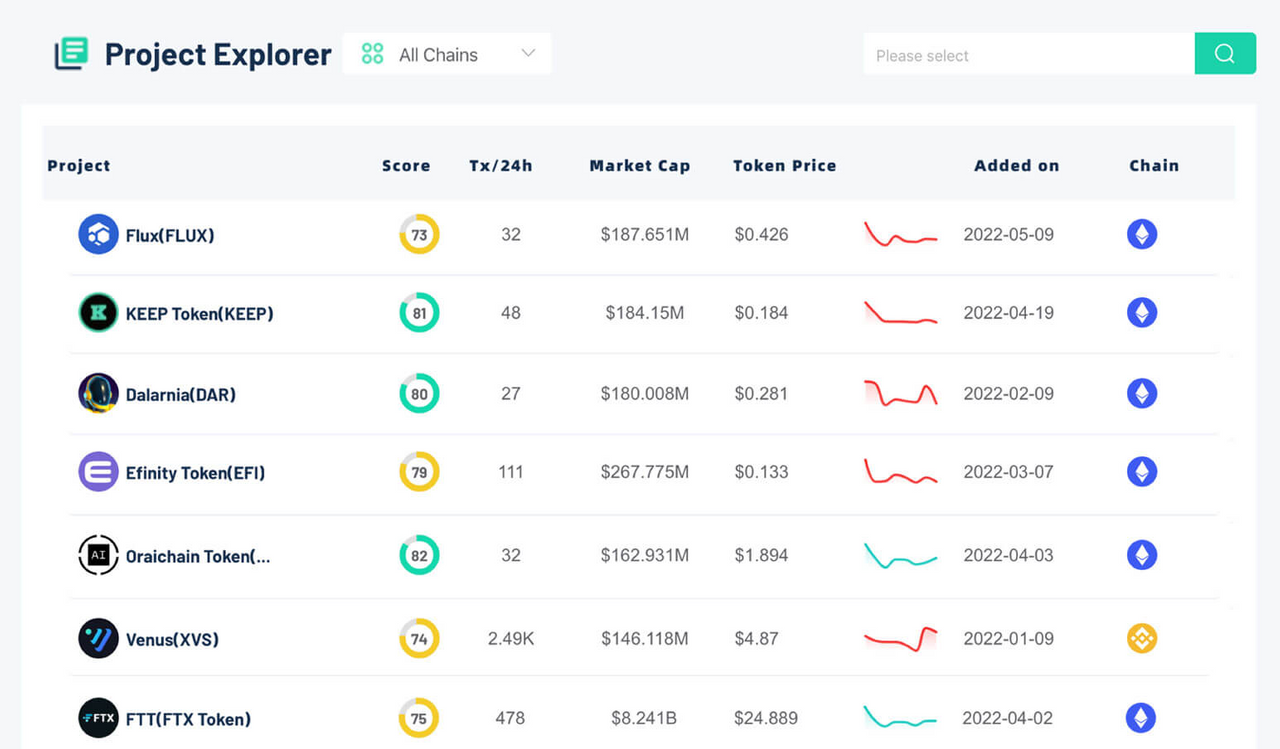Sort by the Market Cap column header

640,166
